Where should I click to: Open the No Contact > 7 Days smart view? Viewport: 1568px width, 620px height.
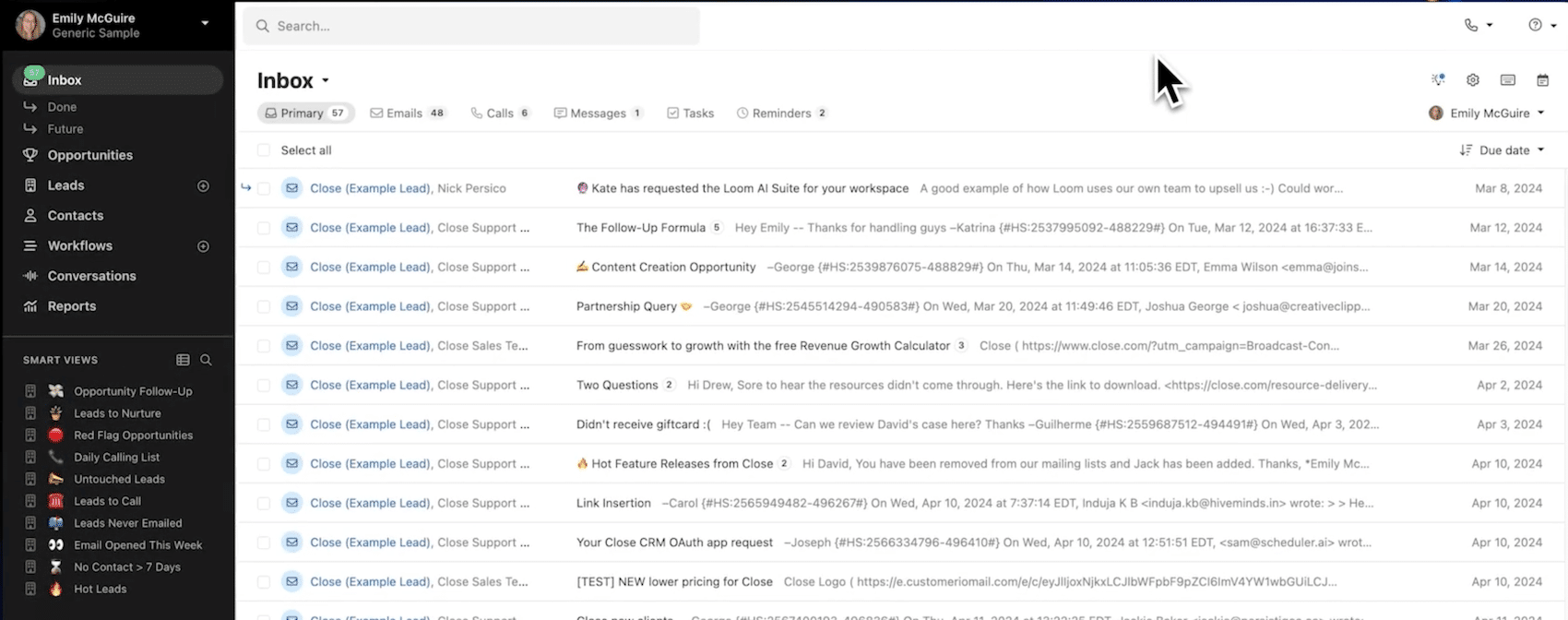coord(127,567)
